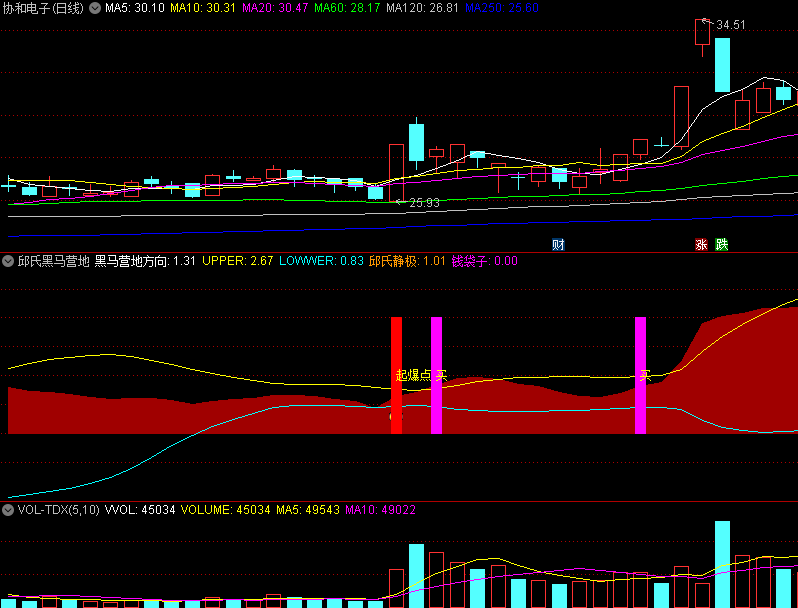The height and width of the screenshot is (608, 798).
Task: Click the VVOL: 45034 value
Action: (x=140, y=510)
